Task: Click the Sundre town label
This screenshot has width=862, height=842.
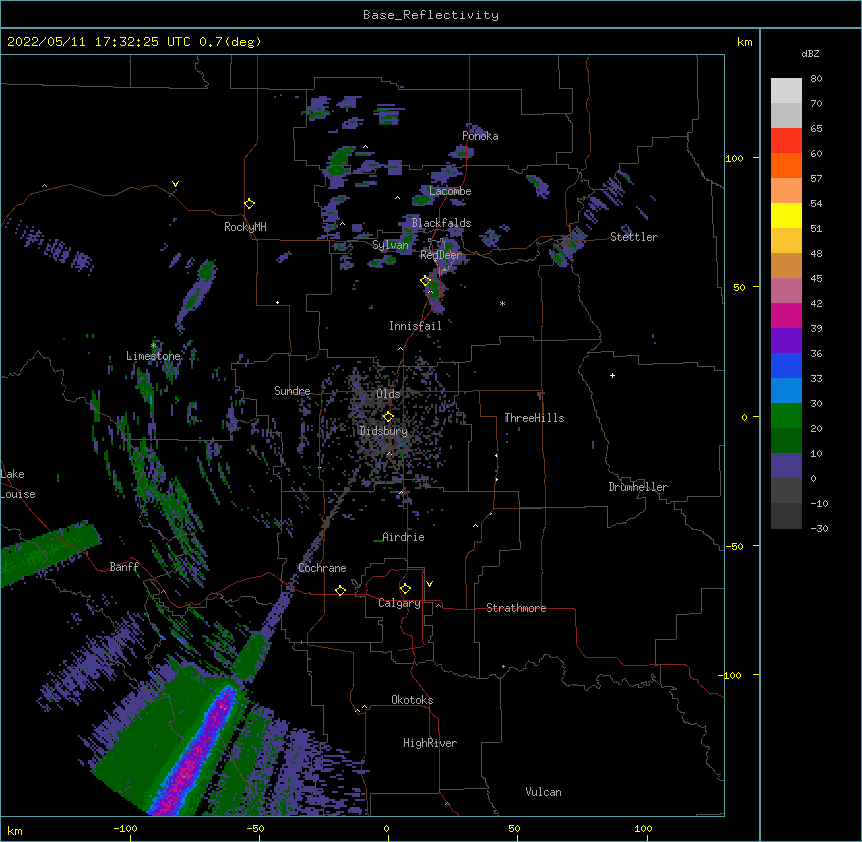Action: pyautogui.click(x=292, y=391)
